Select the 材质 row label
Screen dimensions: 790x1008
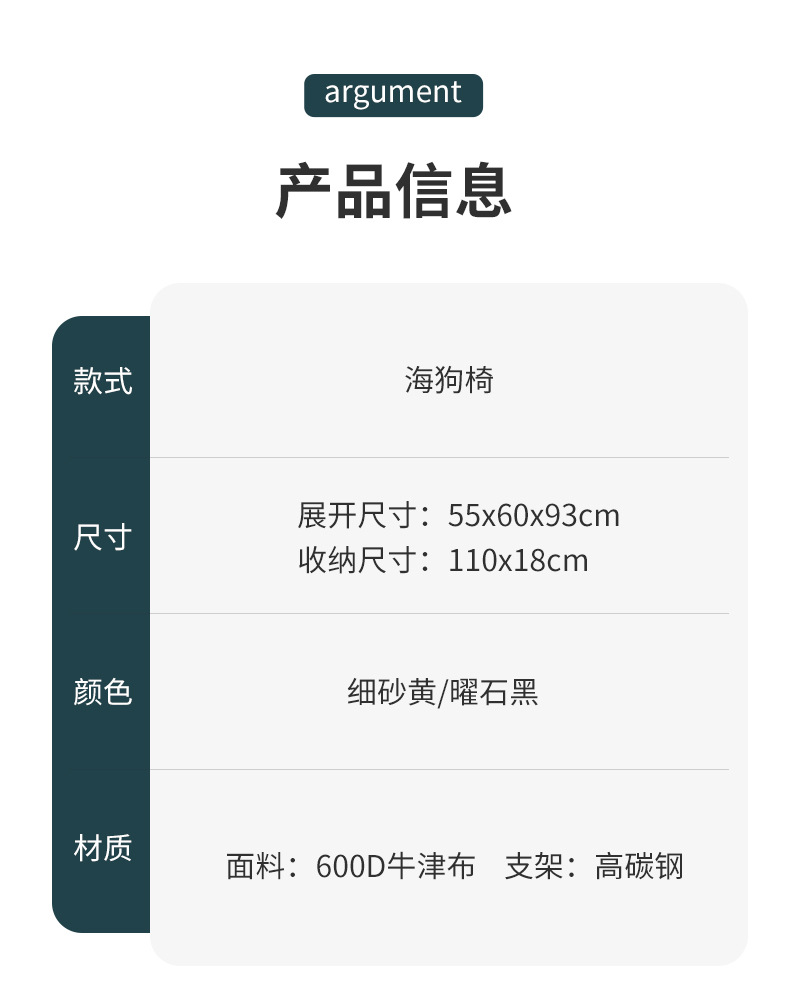[x=102, y=848]
